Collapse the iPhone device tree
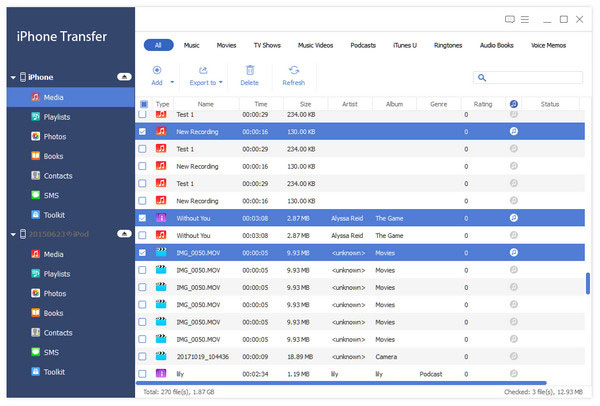This screenshot has height=406, width=600. [13, 77]
